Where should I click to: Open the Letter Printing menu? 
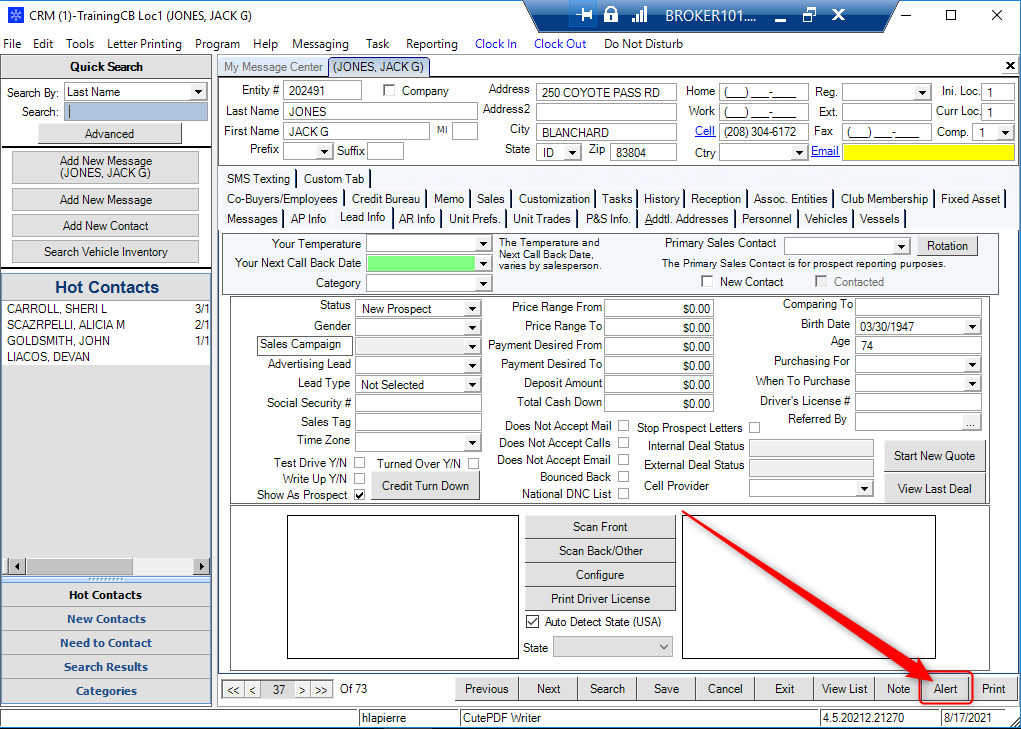coord(144,44)
